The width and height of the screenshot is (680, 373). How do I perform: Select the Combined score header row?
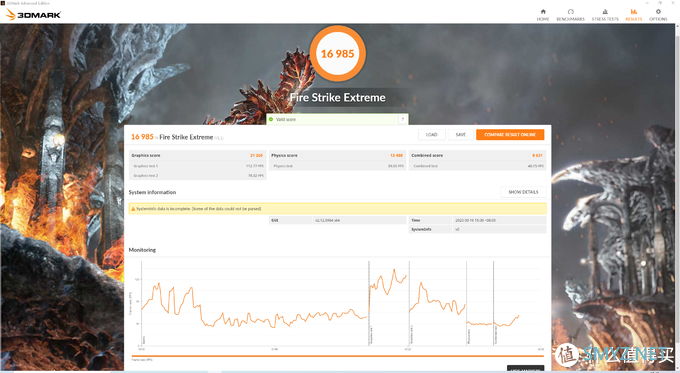477,155
